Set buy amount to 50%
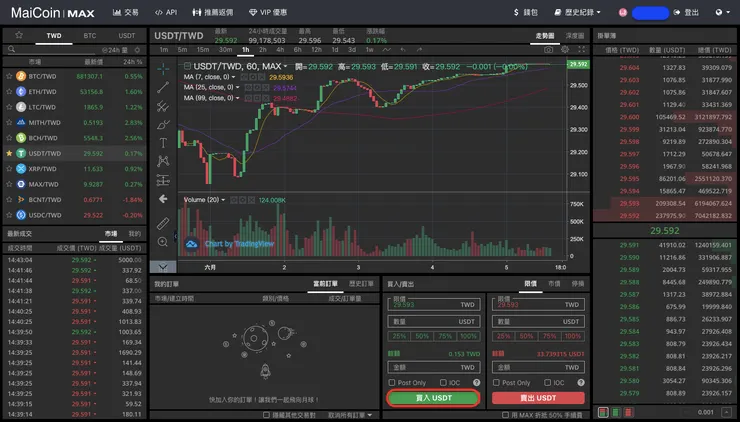The width and height of the screenshot is (740, 422). tap(422, 336)
